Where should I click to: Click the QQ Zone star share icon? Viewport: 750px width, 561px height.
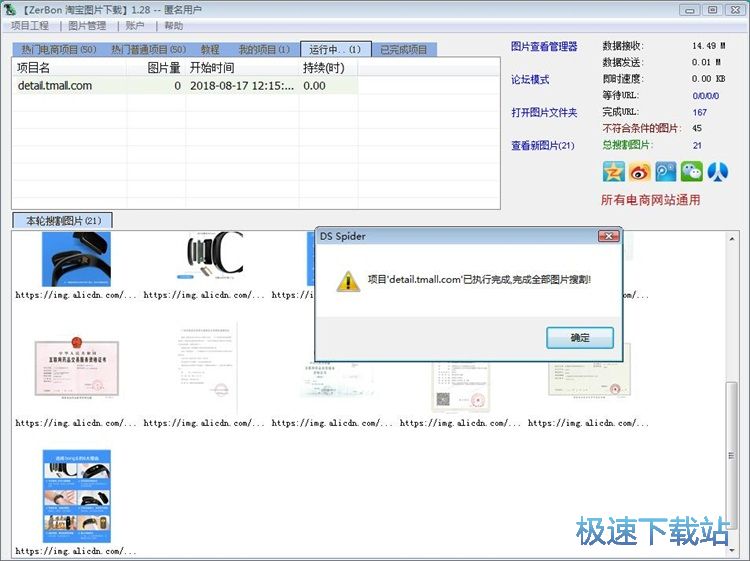click(x=614, y=172)
